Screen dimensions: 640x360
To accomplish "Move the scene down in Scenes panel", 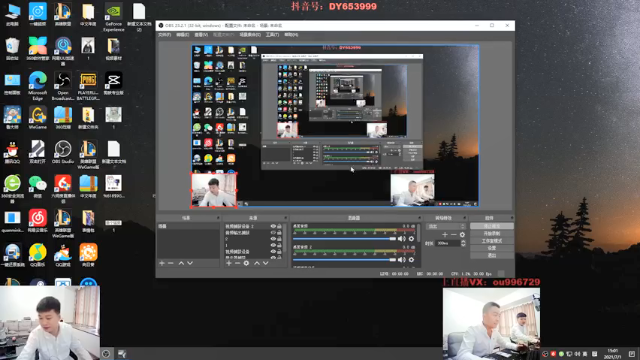I will (x=190, y=263).
